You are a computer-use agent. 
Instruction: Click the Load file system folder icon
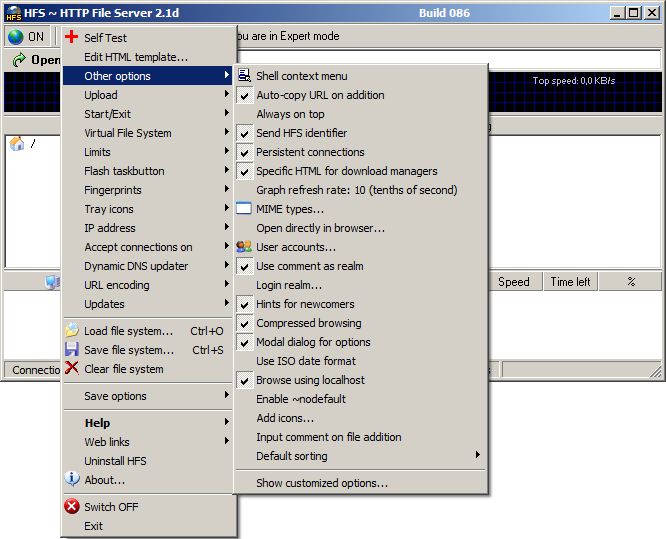(x=72, y=331)
